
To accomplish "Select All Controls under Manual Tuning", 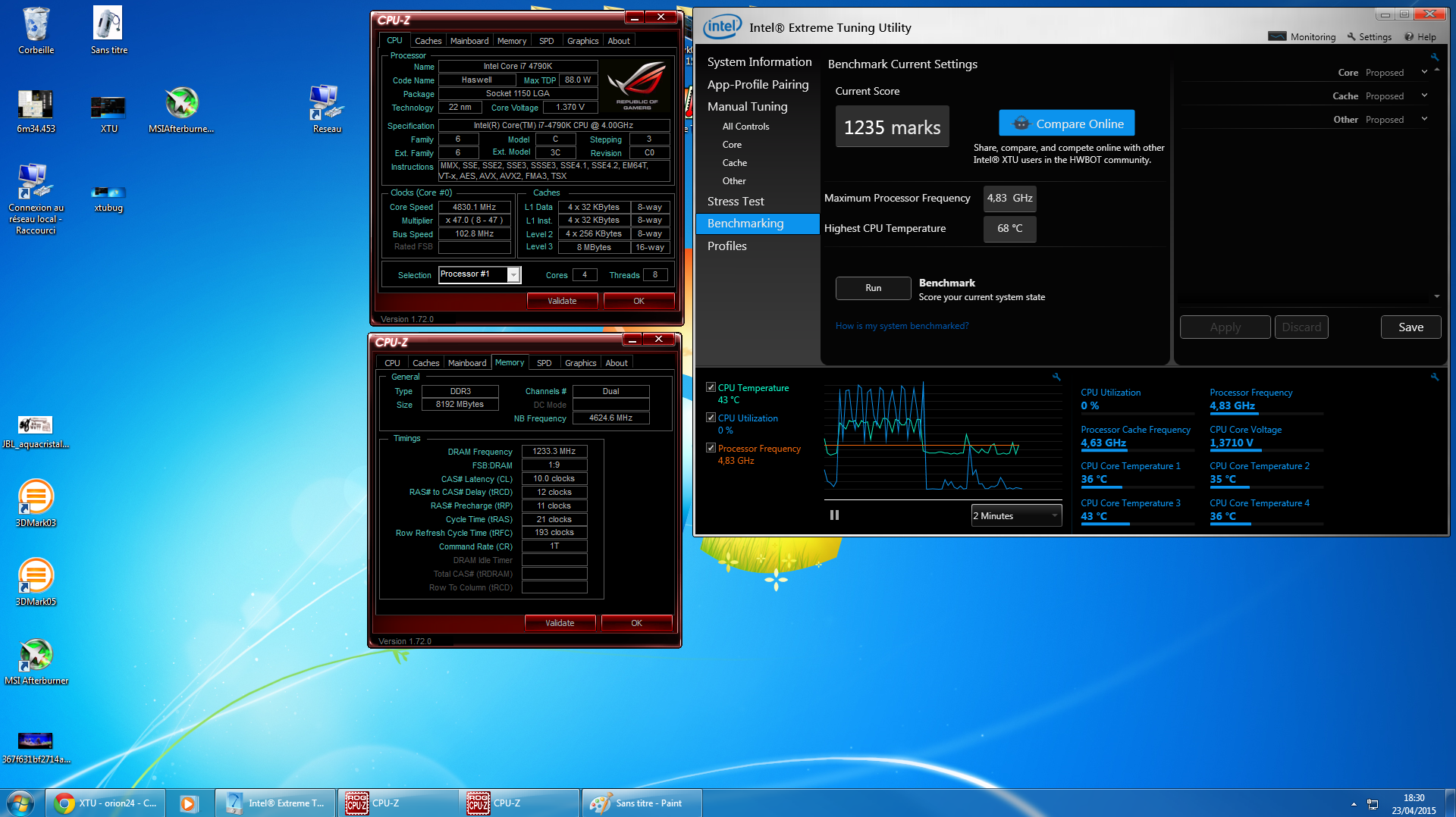I will pyautogui.click(x=745, y=127).
